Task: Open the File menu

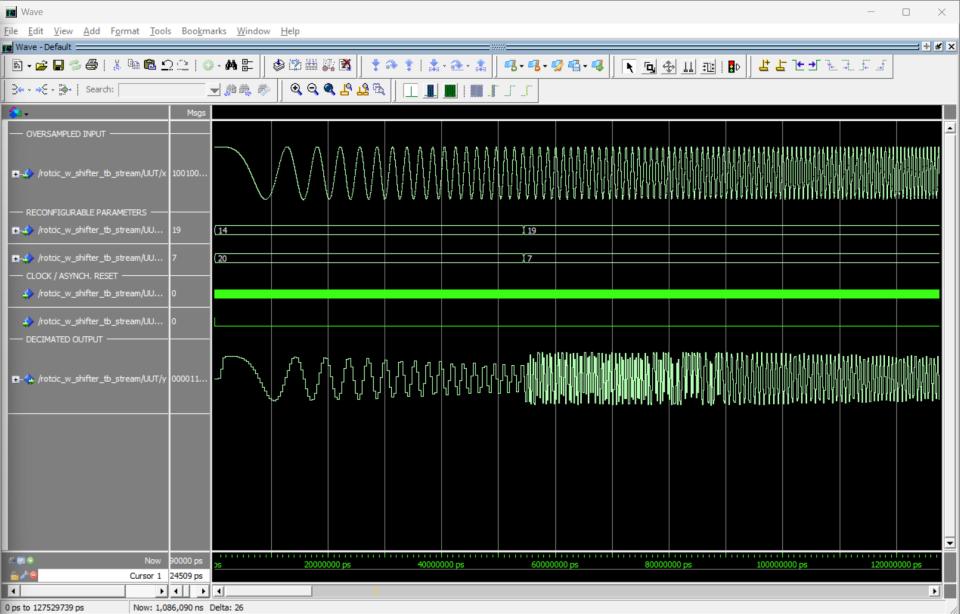Action: [11, 31]
